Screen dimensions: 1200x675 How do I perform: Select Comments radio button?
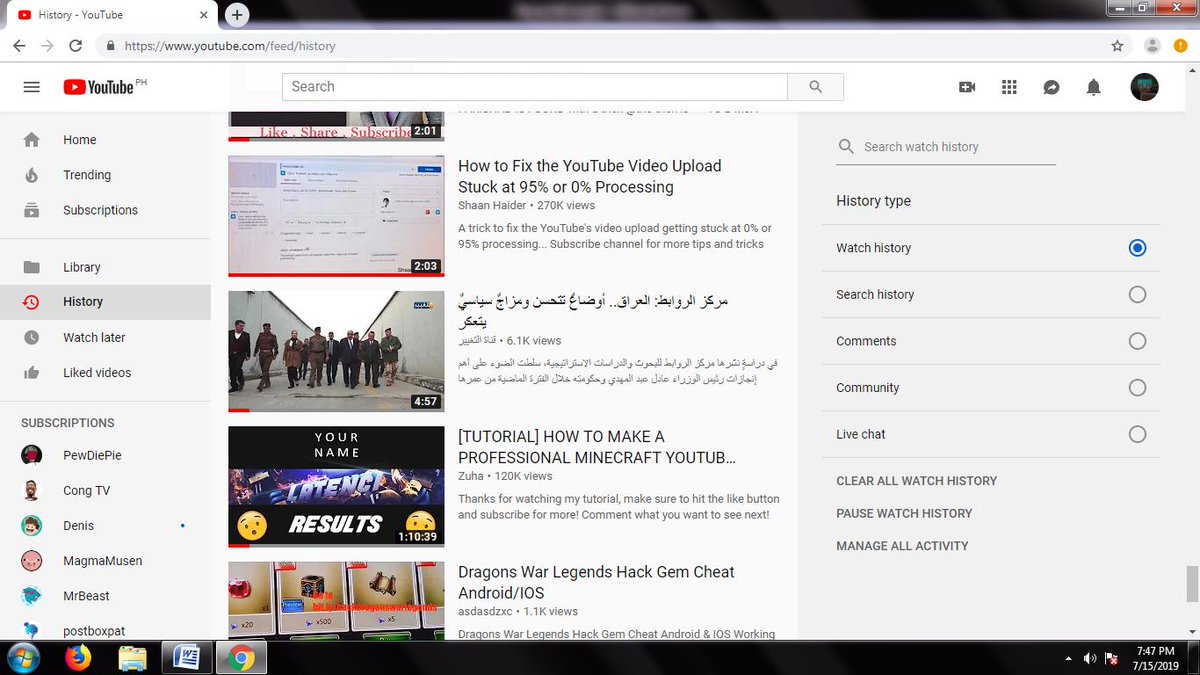click(x=1137, y=341)
